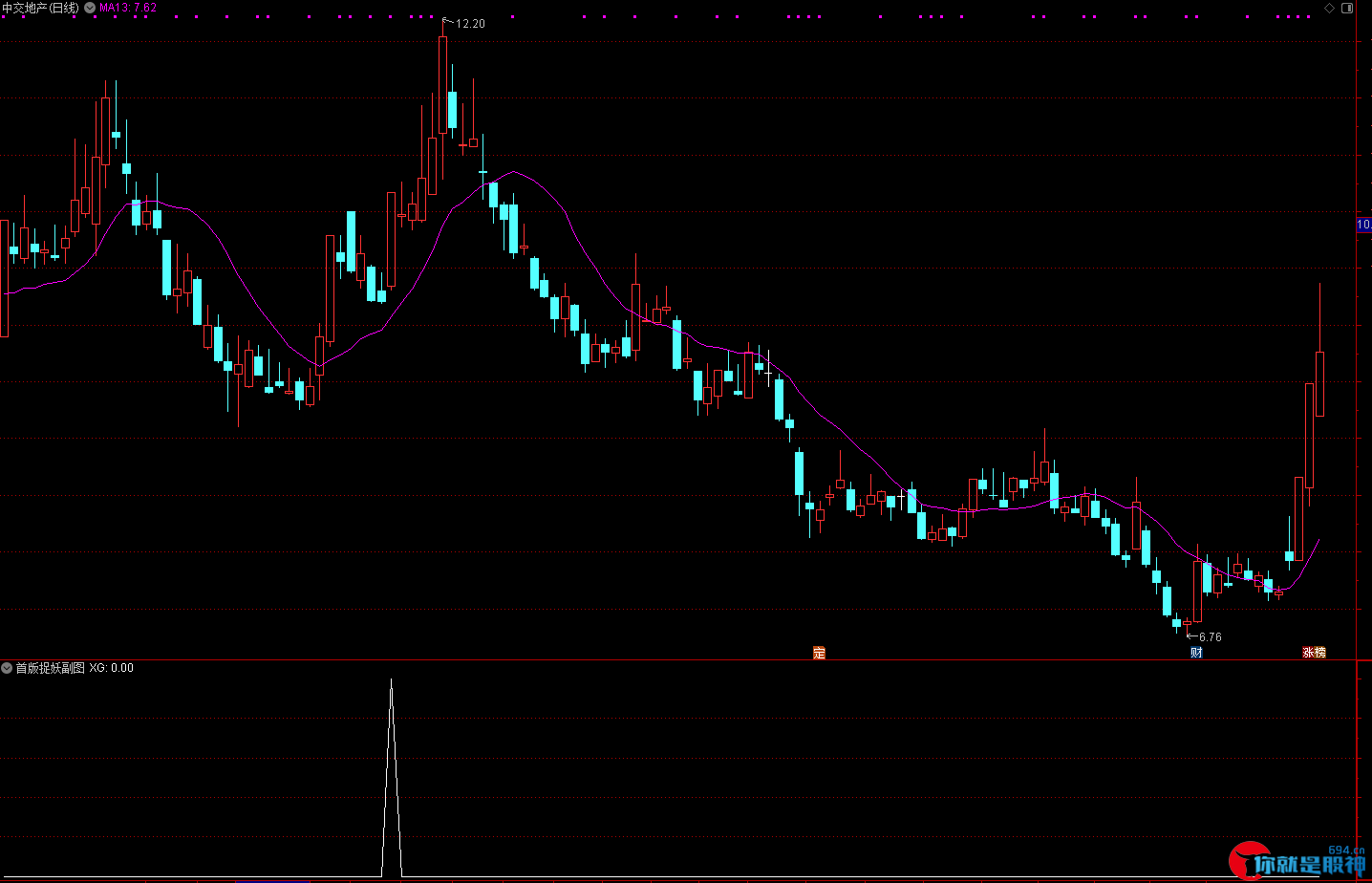The height and width of the screenshot is (883, 1372).
Task: Select the 中交地产(日线) stock title
Action: [41, 8]
